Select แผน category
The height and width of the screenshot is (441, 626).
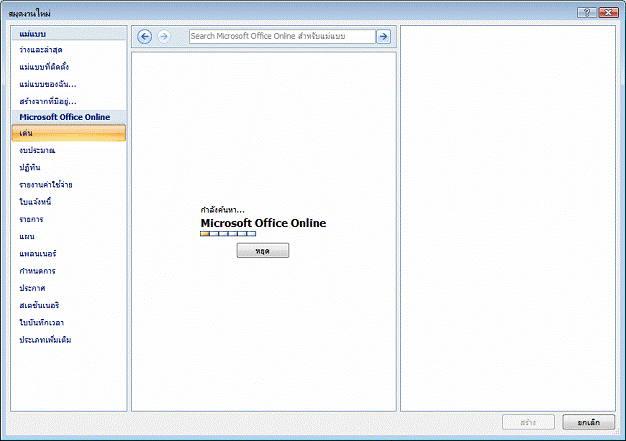point(69,237)
